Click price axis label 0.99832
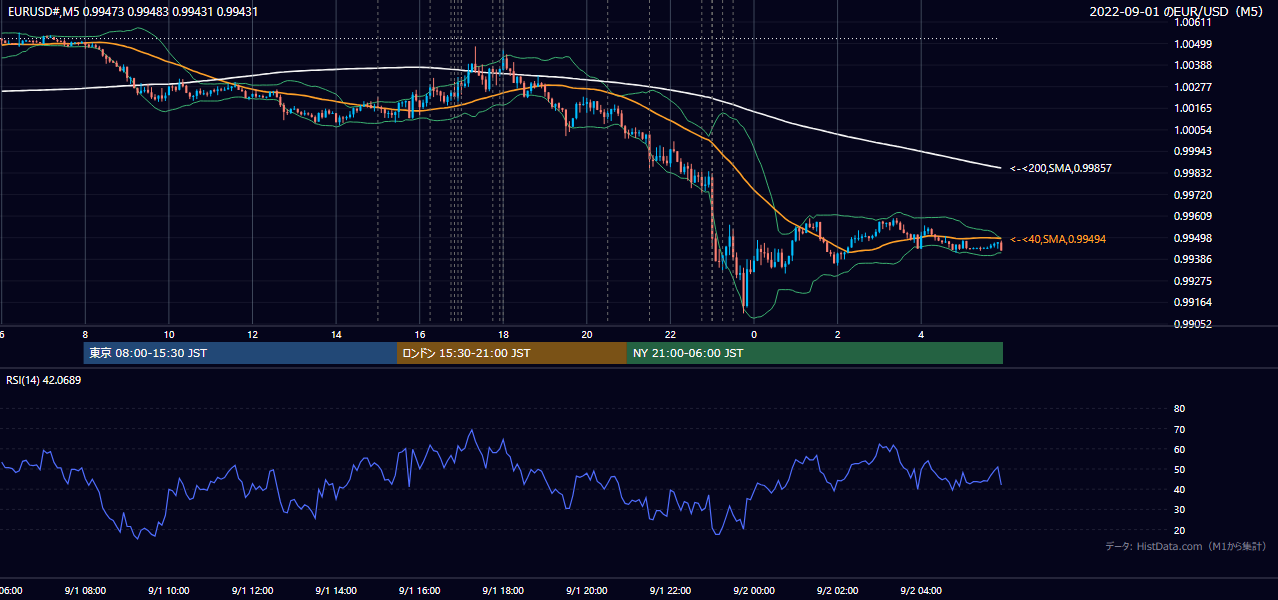Image resolution: width=1278 pixels, height=600 pixels. 1193,173
